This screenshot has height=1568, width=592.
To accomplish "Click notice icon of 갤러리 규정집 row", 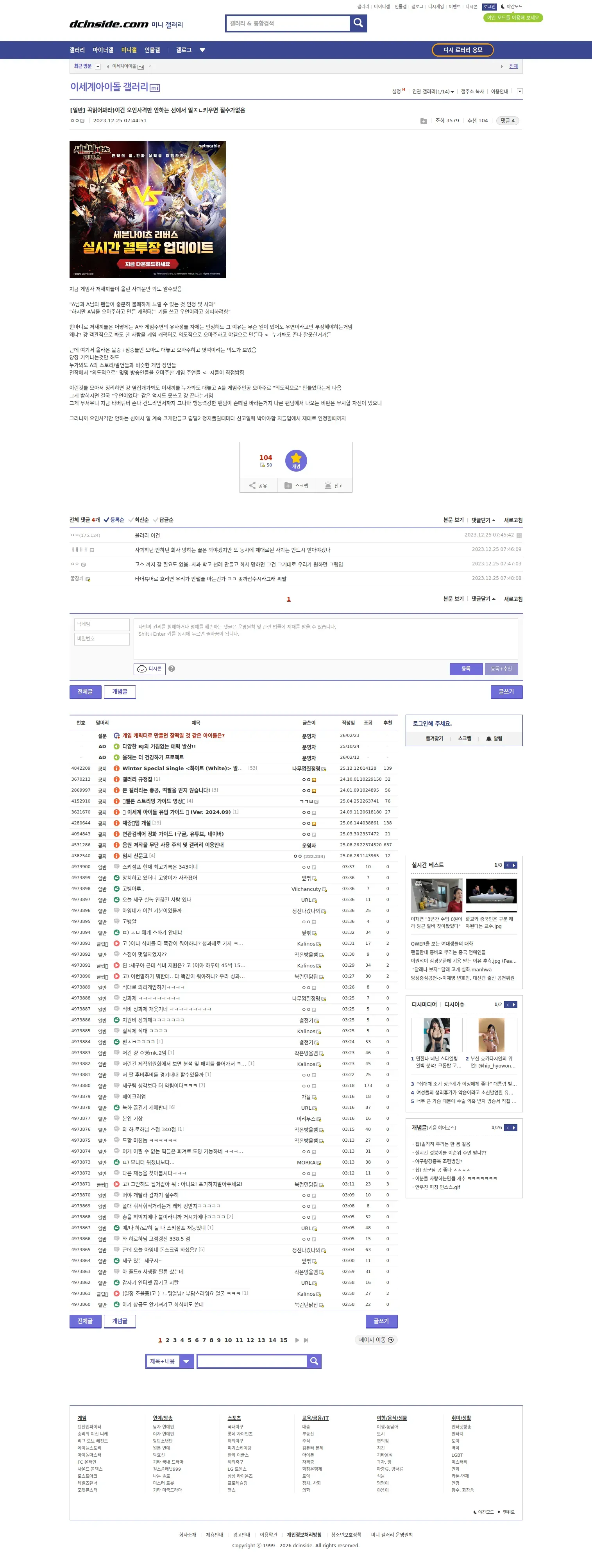I will point(116,779).
